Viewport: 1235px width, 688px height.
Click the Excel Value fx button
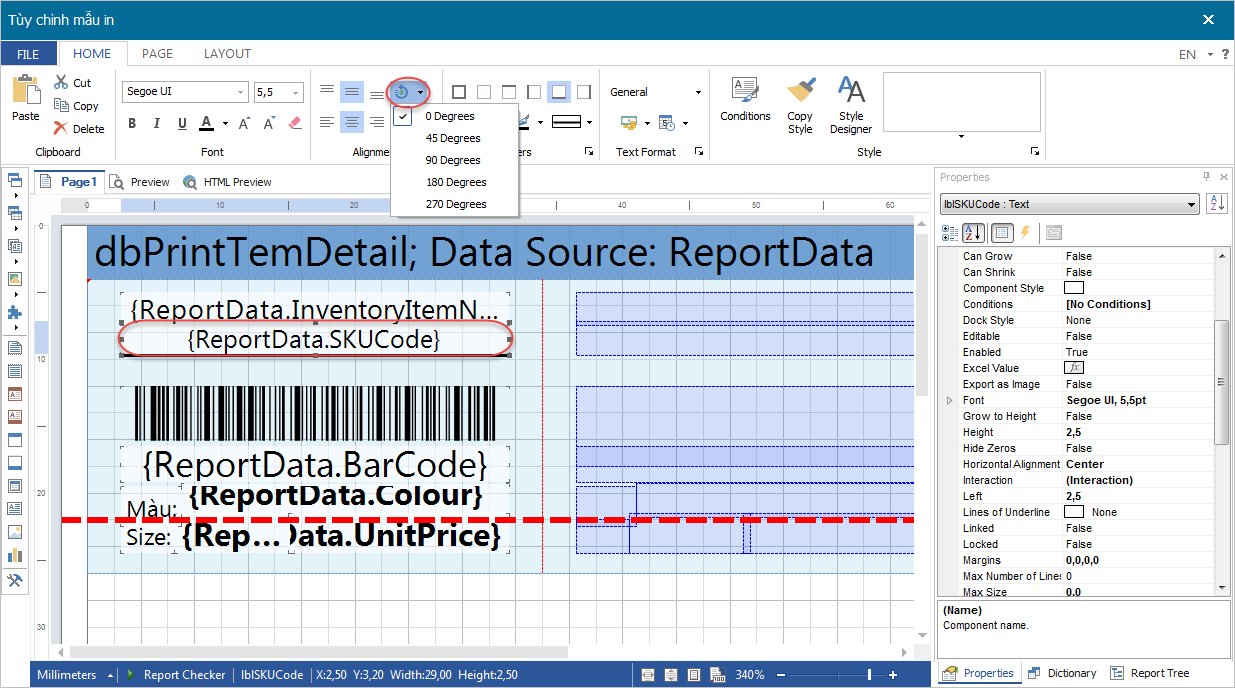1076,368
